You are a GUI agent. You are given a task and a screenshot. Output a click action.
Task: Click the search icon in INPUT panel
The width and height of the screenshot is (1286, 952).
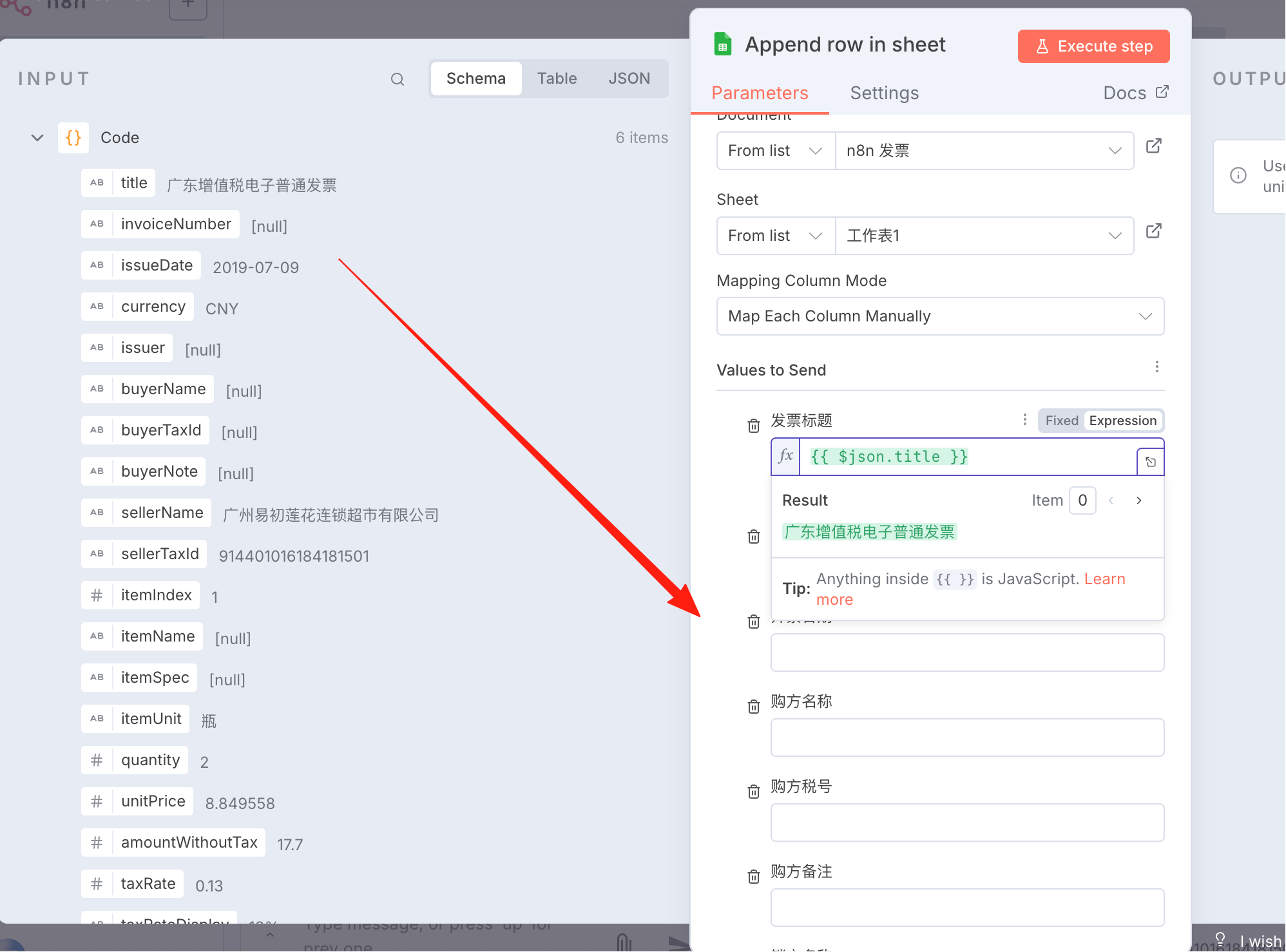[398, 79]
